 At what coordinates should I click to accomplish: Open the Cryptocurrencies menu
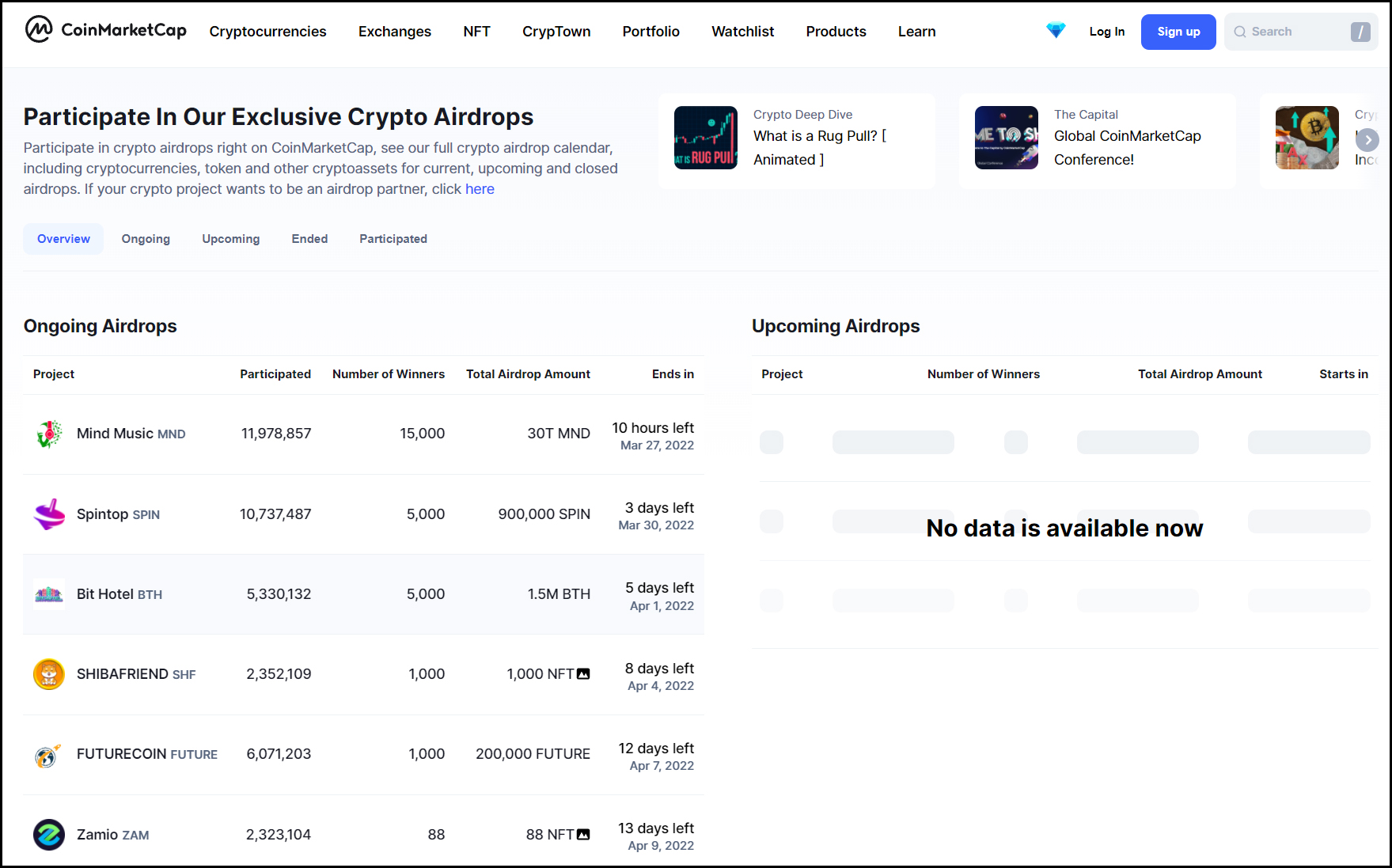(267, 32)
